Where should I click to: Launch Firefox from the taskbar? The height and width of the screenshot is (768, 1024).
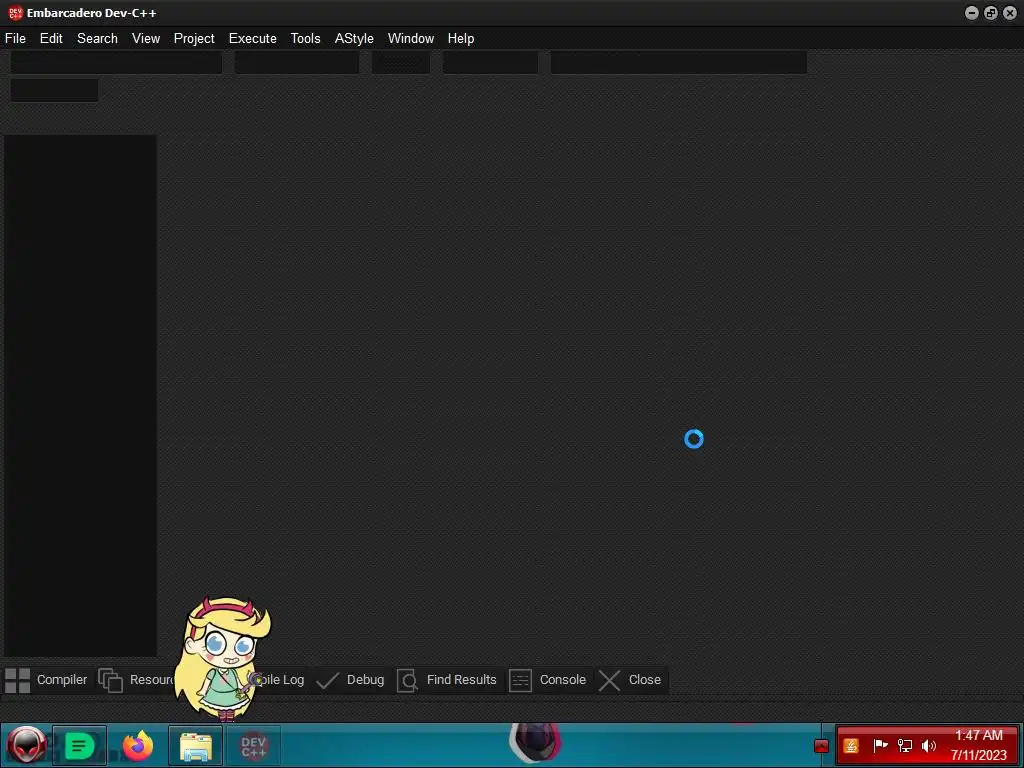[x=138, y=745]
